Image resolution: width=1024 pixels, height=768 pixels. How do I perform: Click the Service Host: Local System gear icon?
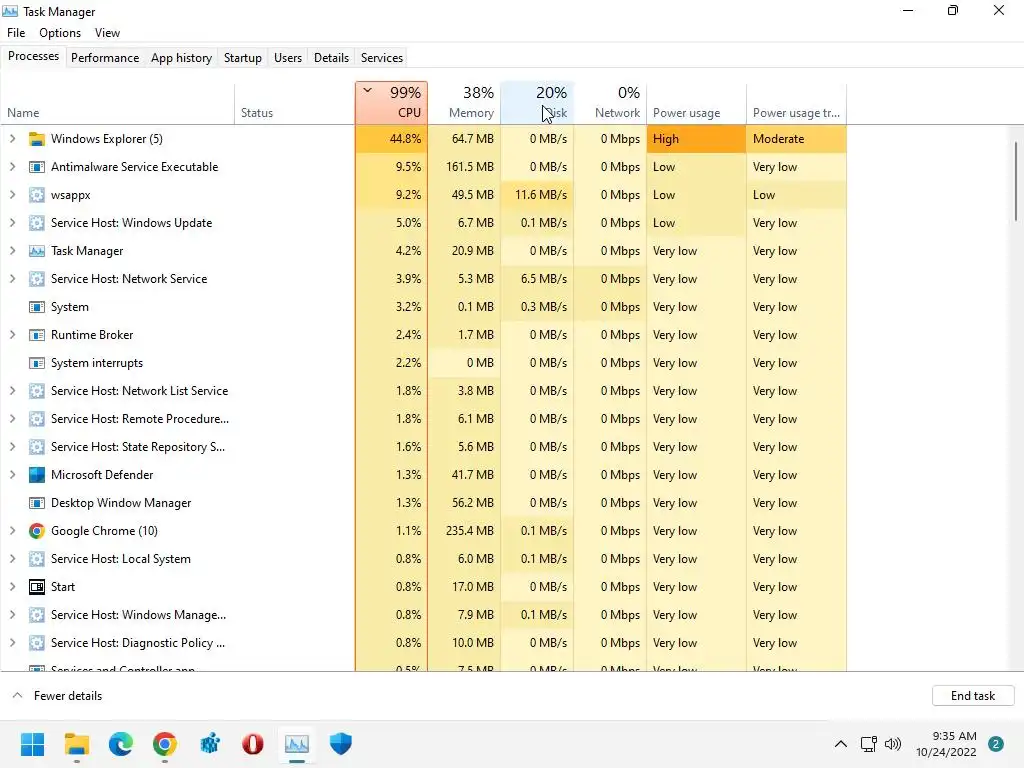[x=37, y=559]
